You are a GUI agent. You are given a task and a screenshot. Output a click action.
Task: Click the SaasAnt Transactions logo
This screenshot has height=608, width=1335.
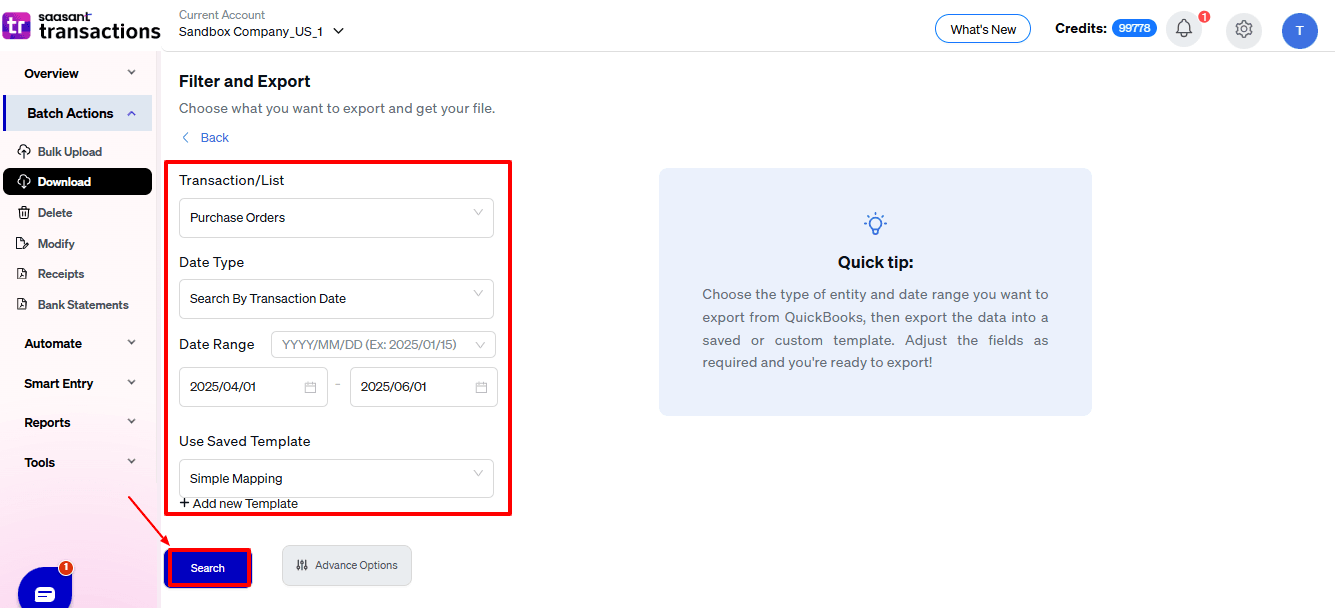click(81, 25)
